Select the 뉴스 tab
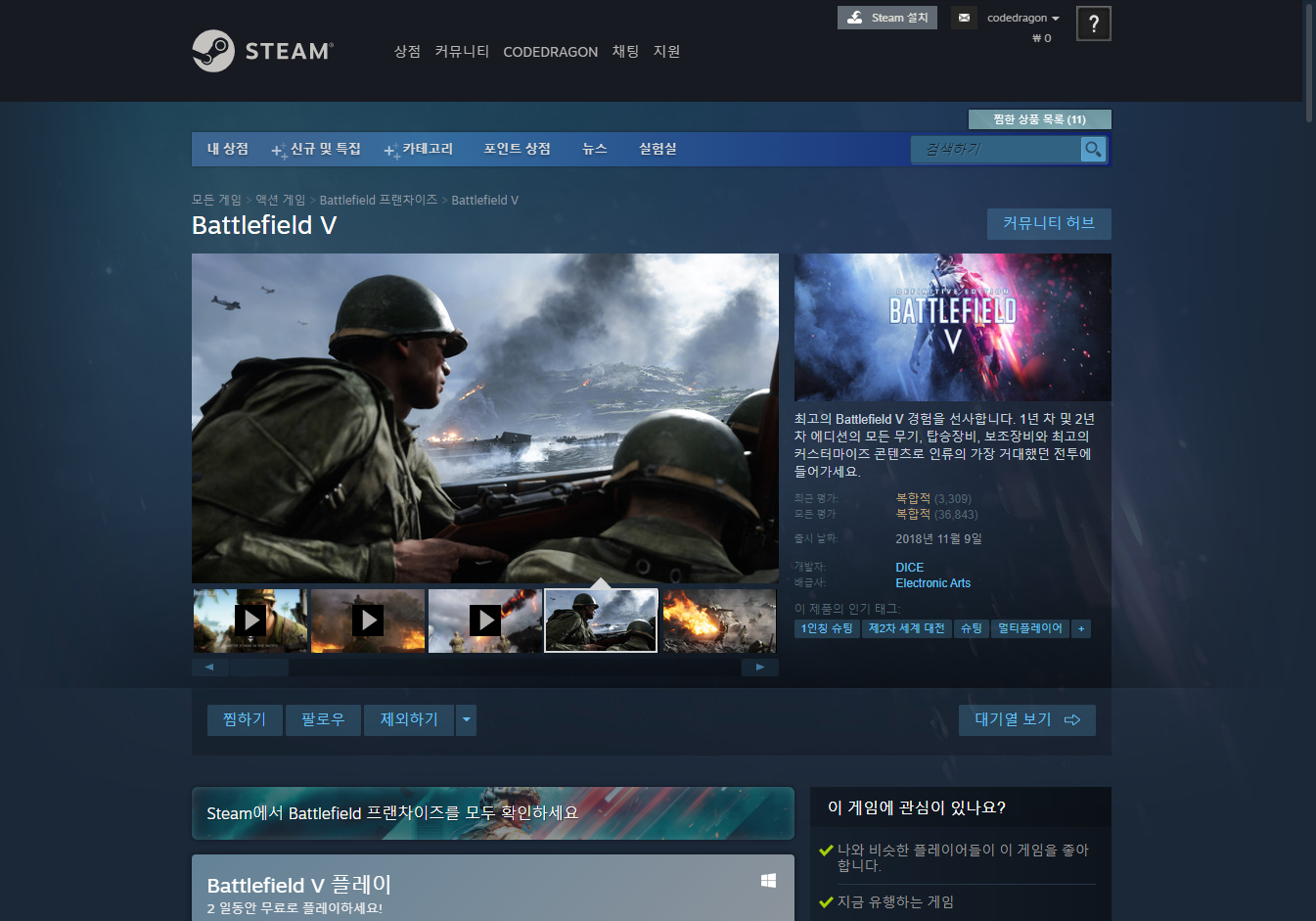Viewport: 1316px width, 921px height. [x=595, y=149]
